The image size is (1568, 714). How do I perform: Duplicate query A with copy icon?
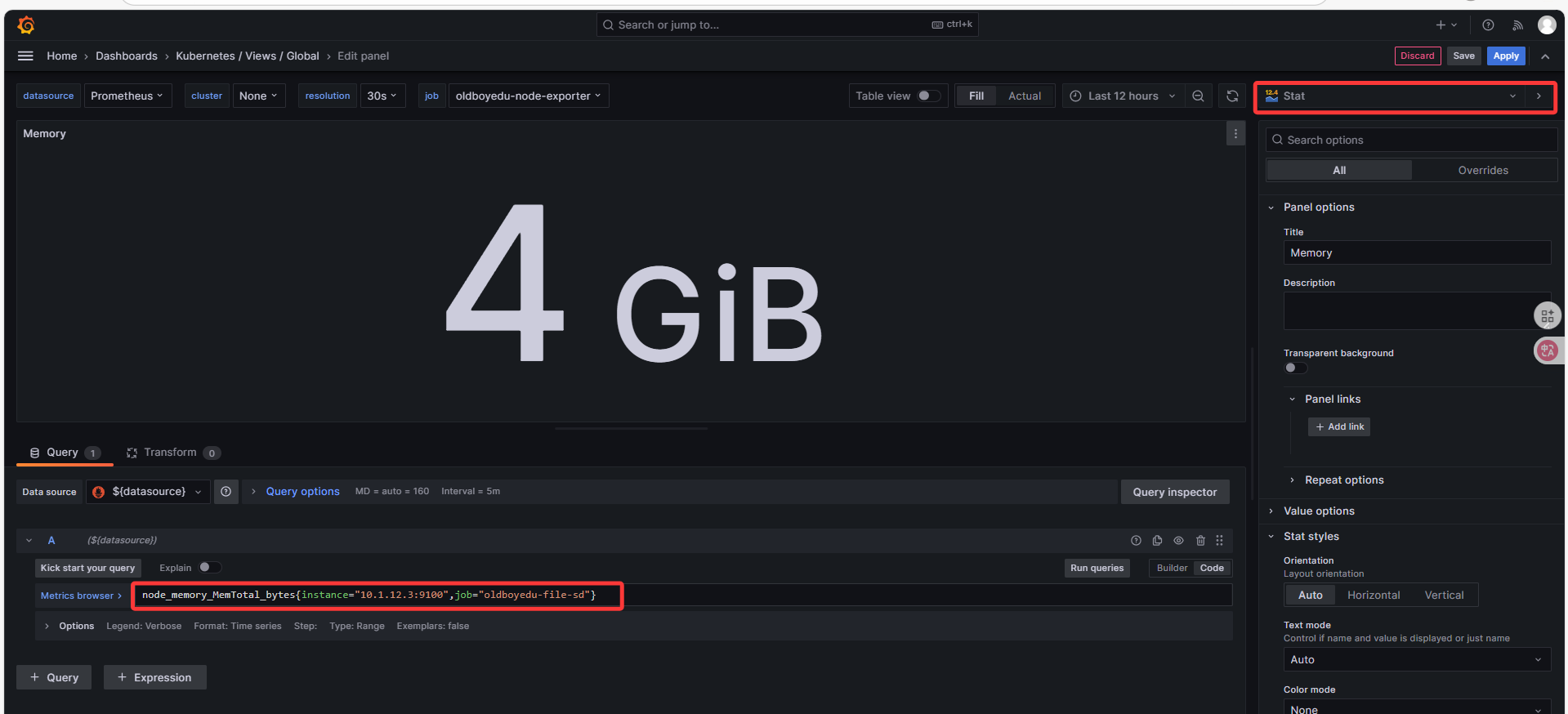(1157, 541)
